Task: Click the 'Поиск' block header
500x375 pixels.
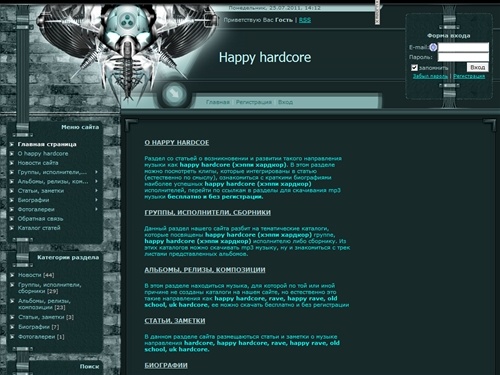Action: pos(89,366)
